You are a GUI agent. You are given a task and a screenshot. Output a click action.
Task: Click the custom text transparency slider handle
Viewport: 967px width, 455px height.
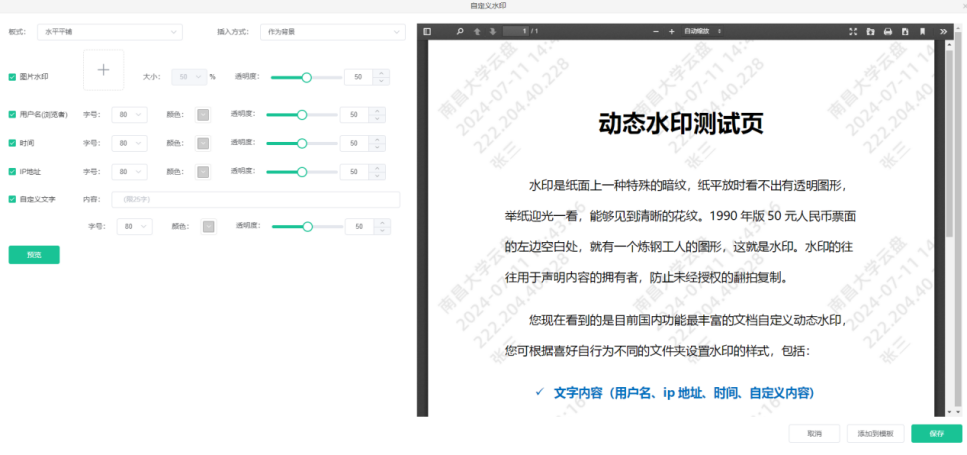pyautogui.click(x=308, y=227)
